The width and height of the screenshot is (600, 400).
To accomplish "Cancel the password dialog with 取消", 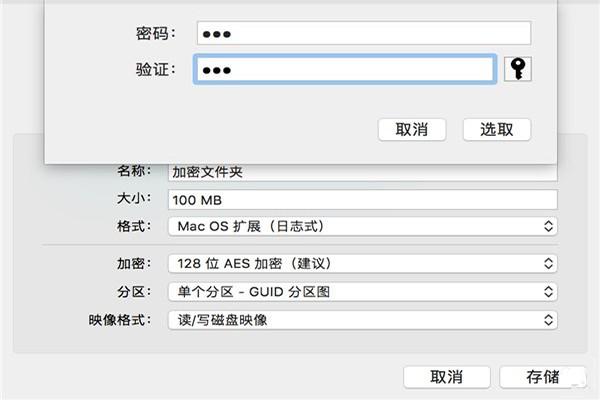I will pos(412,129).
